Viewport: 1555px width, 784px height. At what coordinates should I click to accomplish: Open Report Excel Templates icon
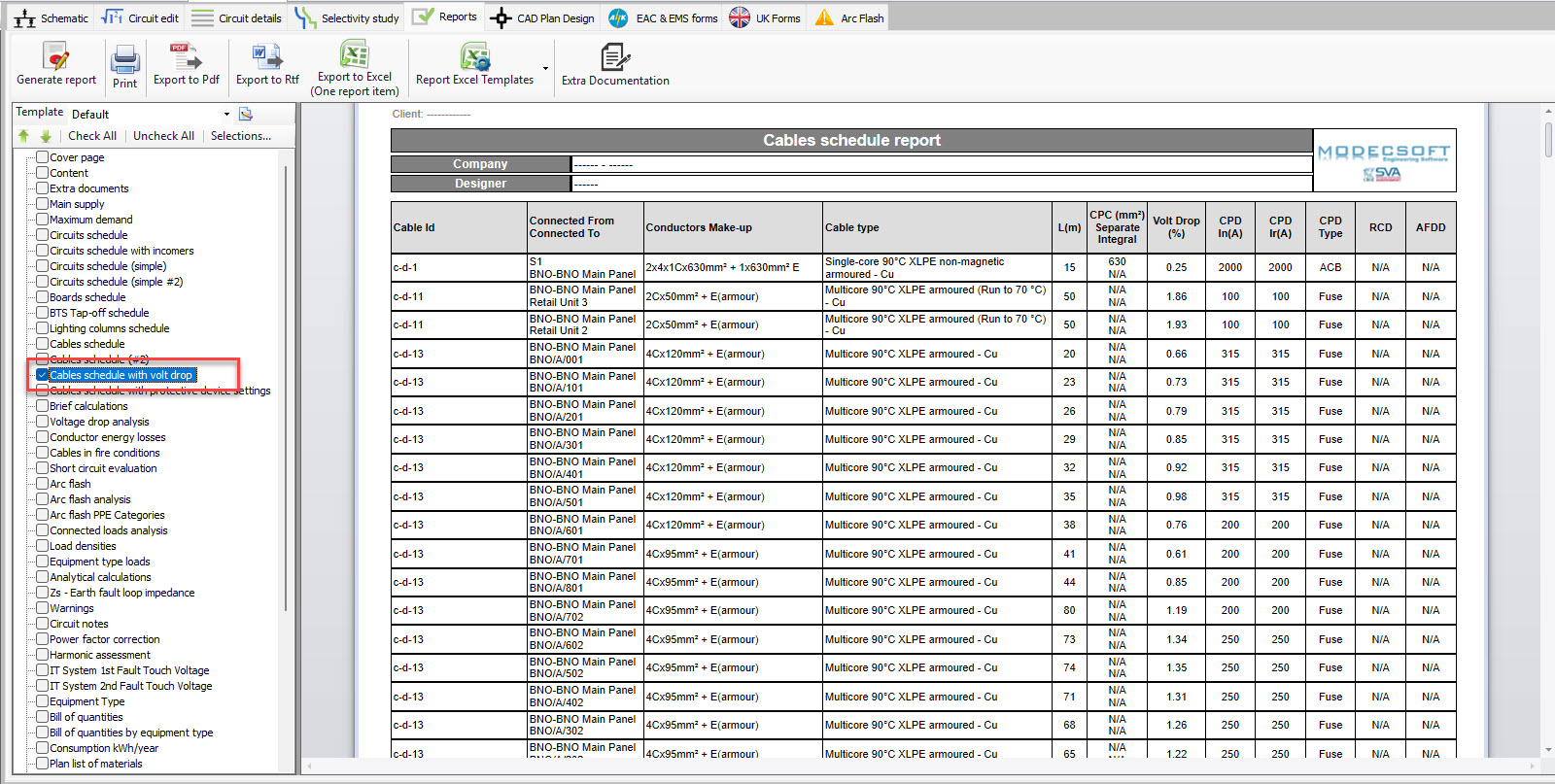coord(475,56)
